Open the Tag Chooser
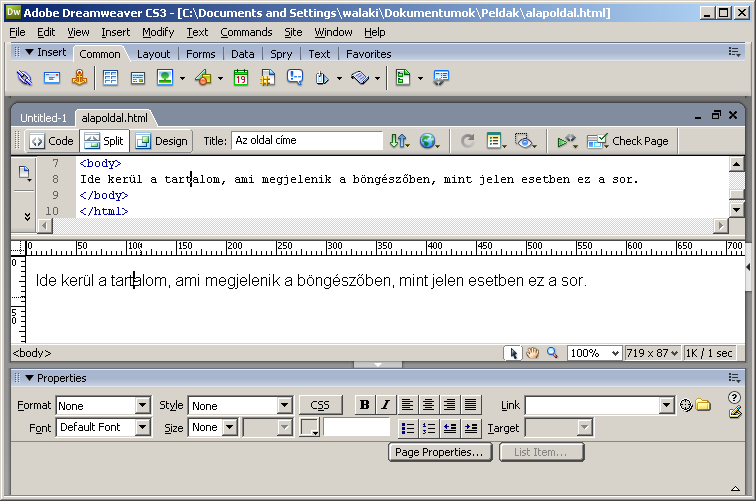The height and width of the screenshot is (501, 756). tap(441, 78)
